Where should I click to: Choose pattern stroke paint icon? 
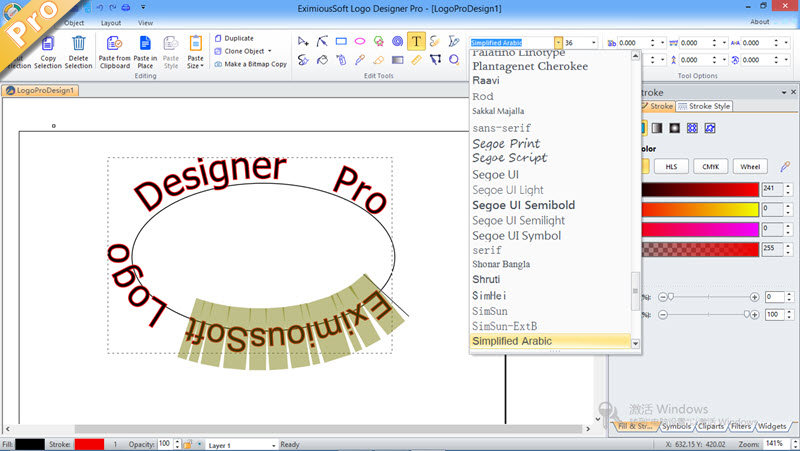pyautogui.click(x=692, y=128)
